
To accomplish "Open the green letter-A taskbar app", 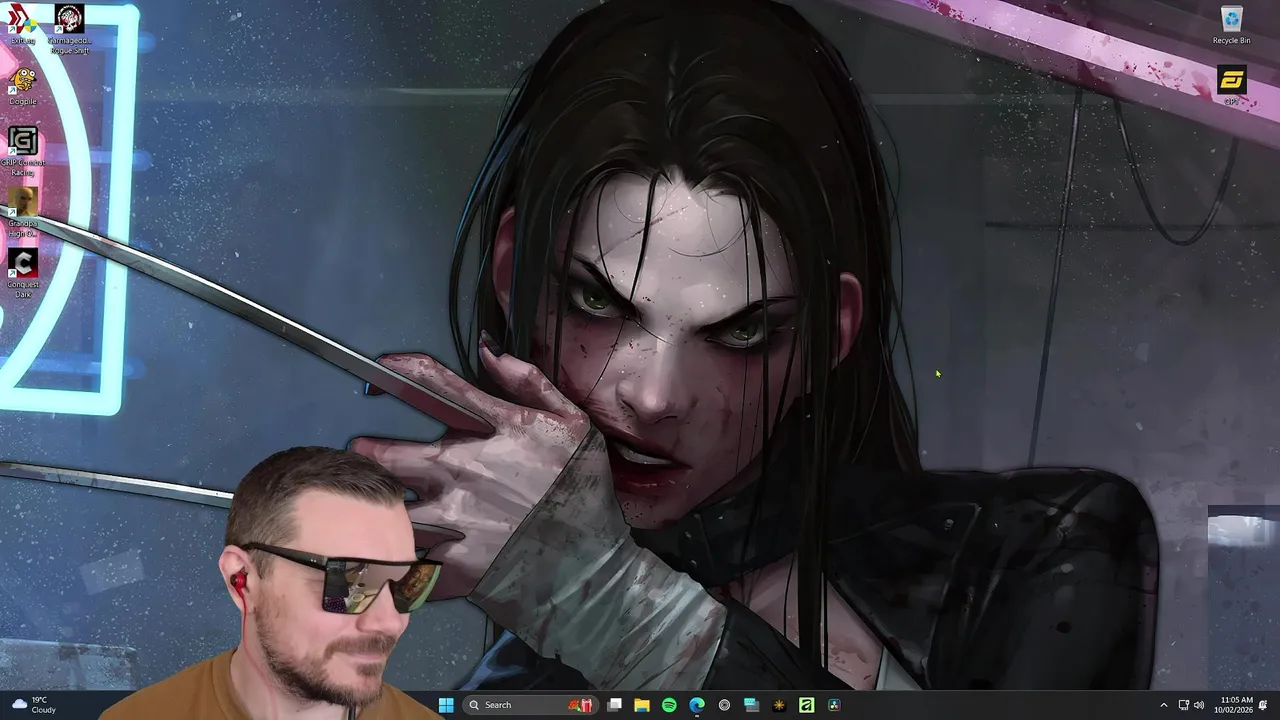I will (x=806, y=705).
